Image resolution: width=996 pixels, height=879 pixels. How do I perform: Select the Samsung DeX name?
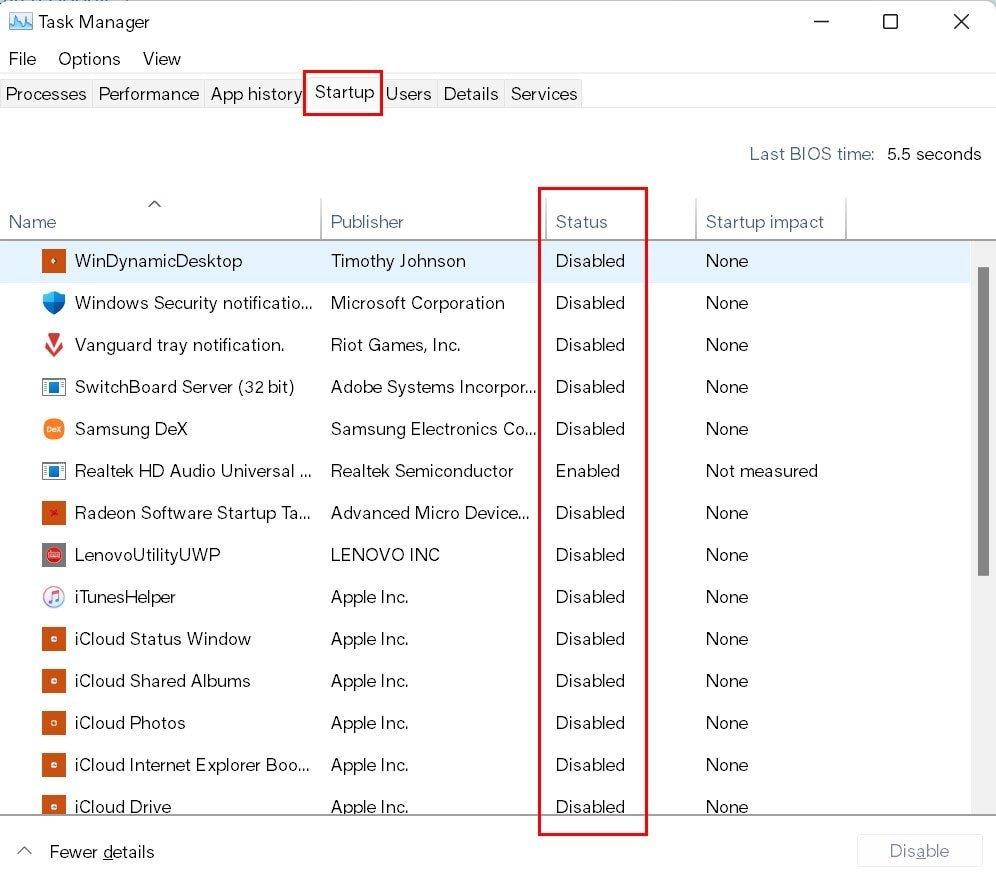tap(131, 429)
